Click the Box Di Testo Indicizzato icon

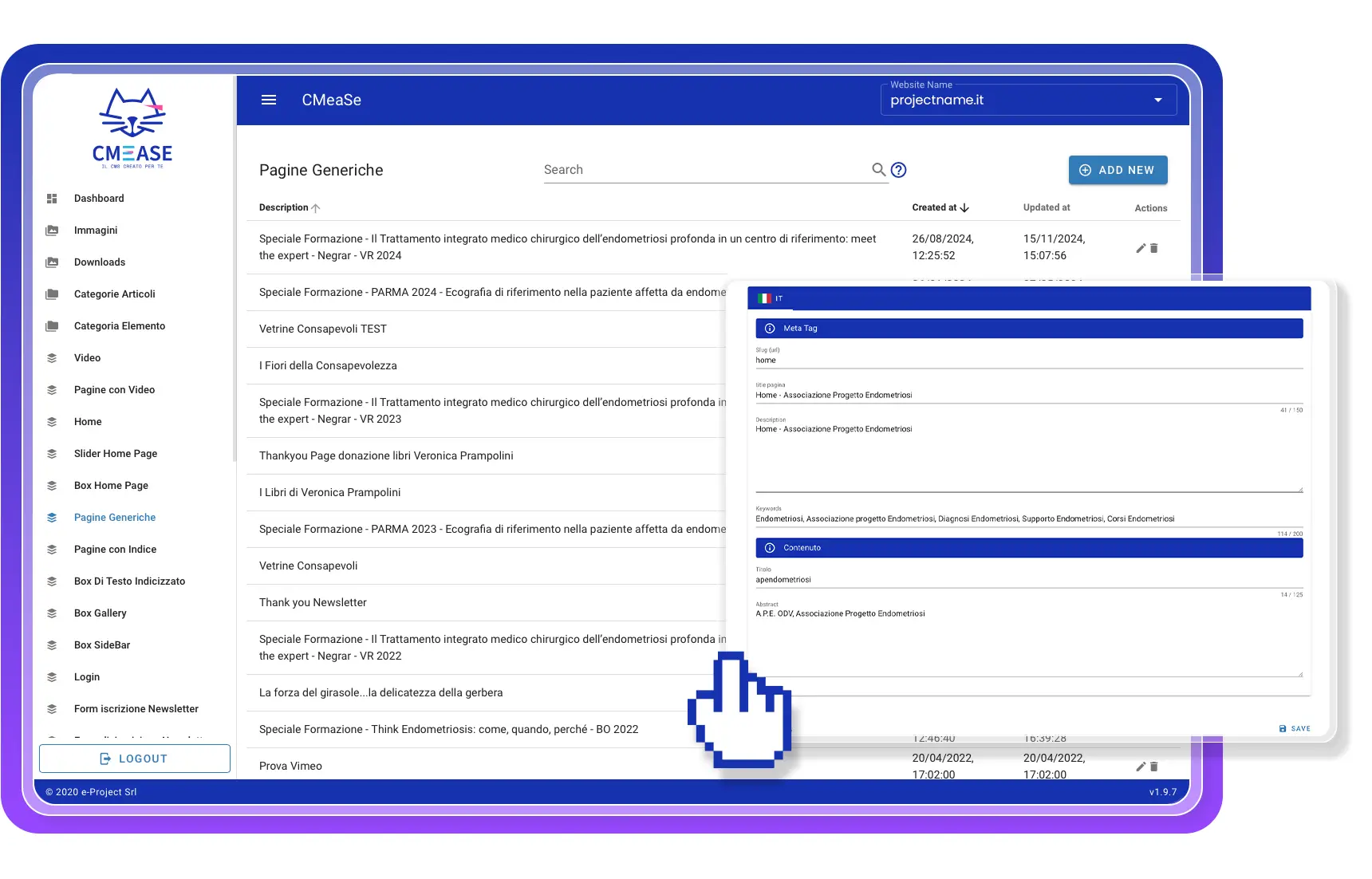click(52, 581)
